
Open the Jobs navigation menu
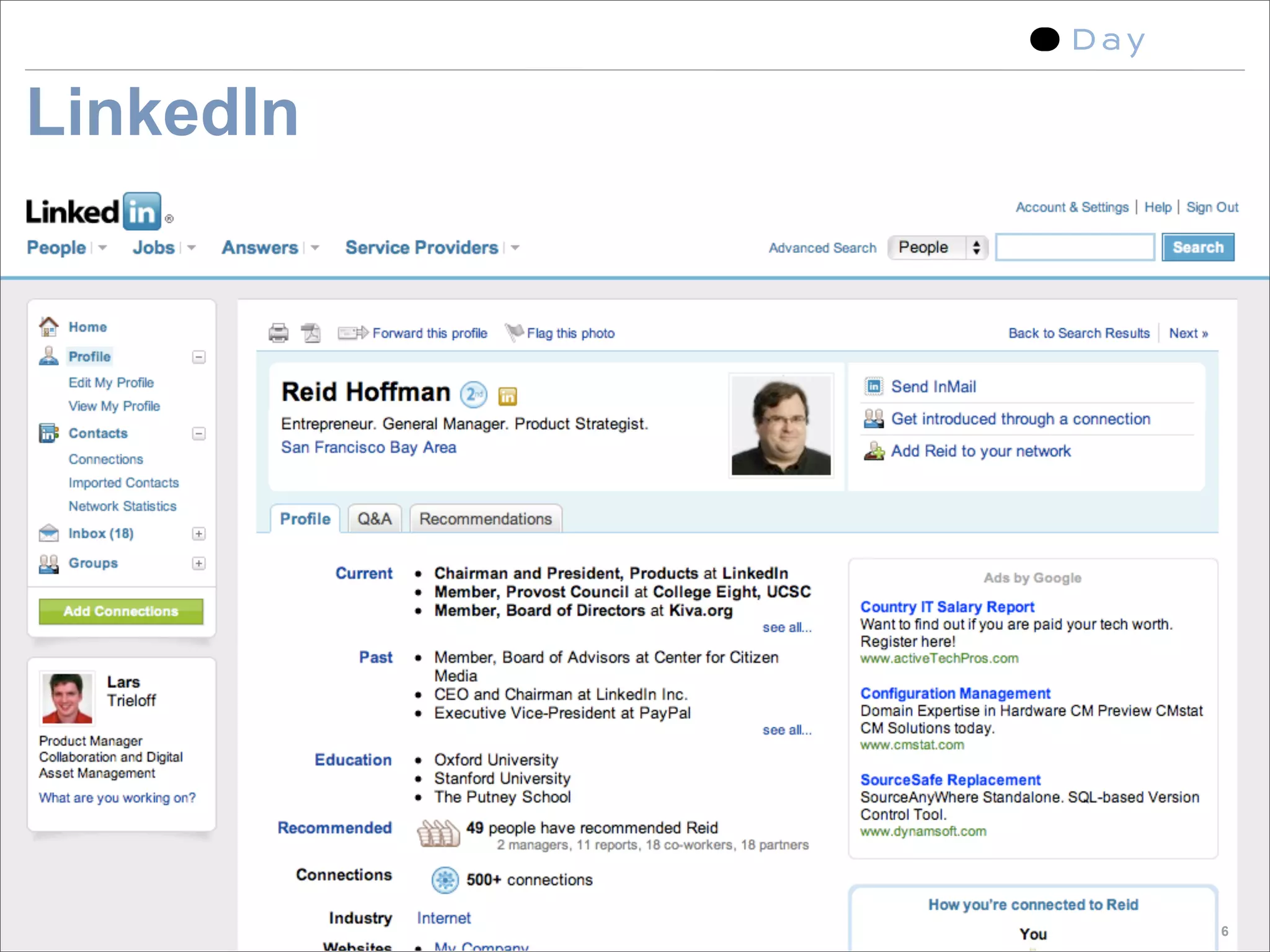pos(154,247)
